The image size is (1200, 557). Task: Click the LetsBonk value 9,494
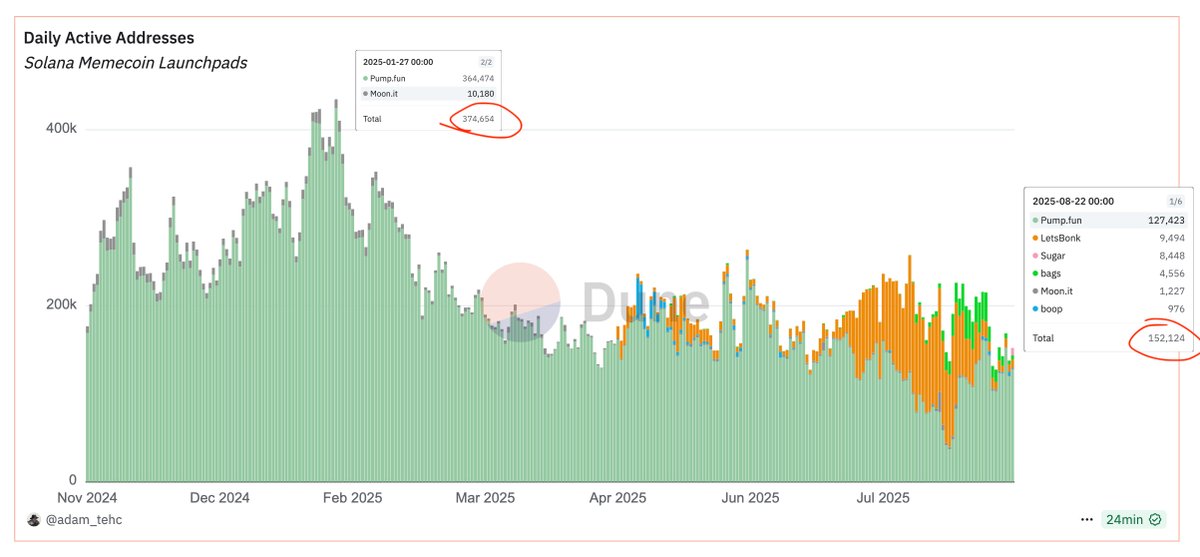(1171, 238)
